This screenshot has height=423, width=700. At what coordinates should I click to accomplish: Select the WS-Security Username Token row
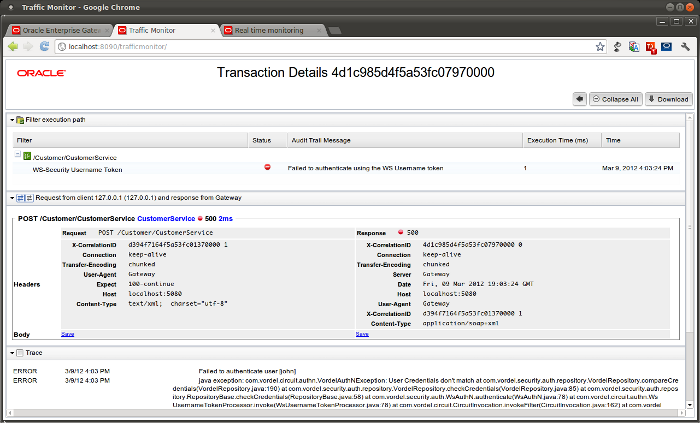[346, 169]
